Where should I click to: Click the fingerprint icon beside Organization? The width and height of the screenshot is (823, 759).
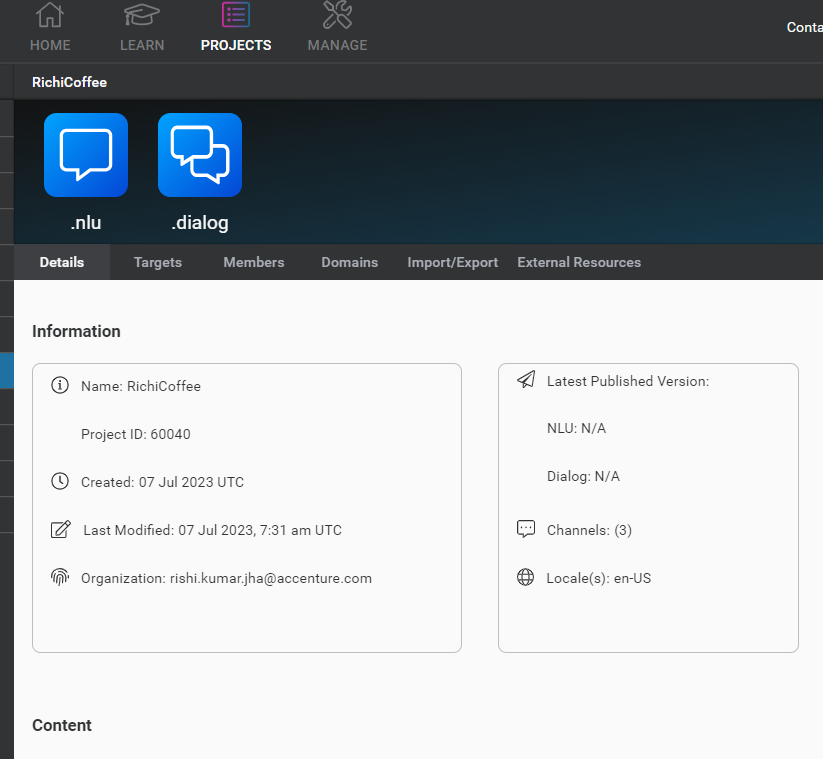click(x=60, y=578)
